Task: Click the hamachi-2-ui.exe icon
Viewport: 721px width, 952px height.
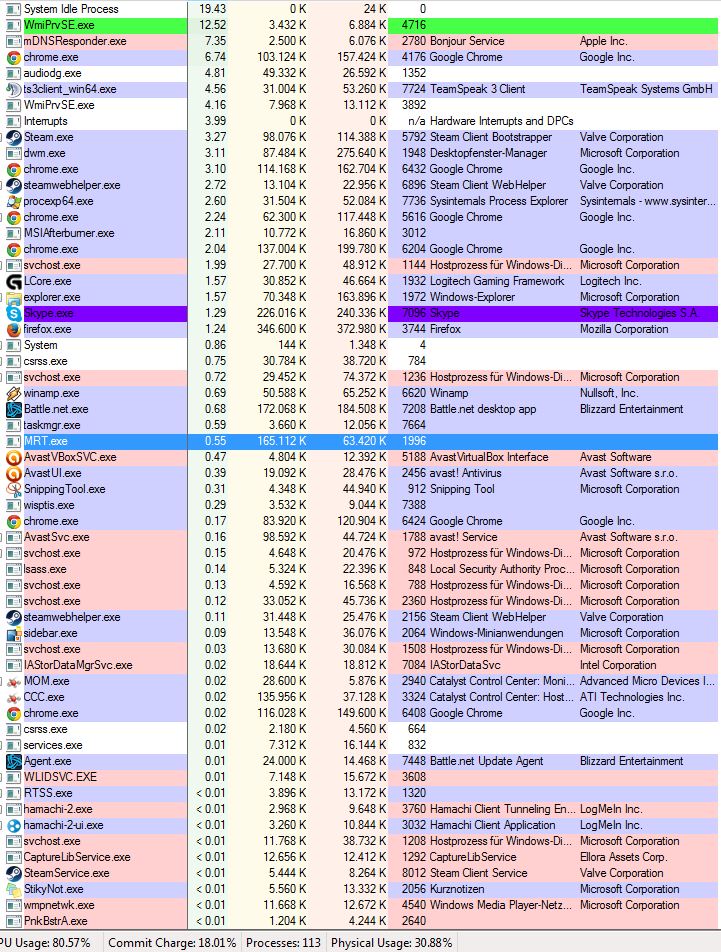Action: tap(13, 825)
